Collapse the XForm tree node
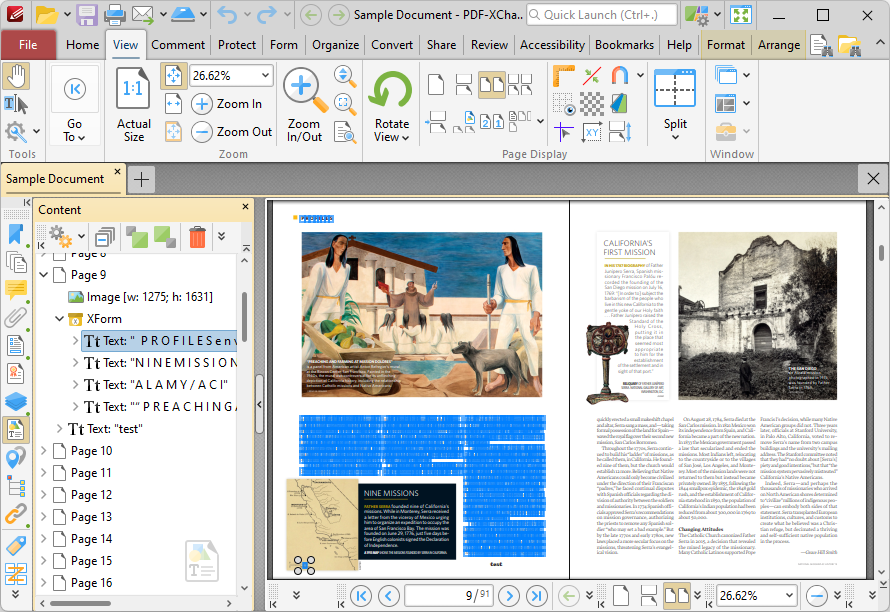The width and height of the screenshot is (890, 612). 60,318
